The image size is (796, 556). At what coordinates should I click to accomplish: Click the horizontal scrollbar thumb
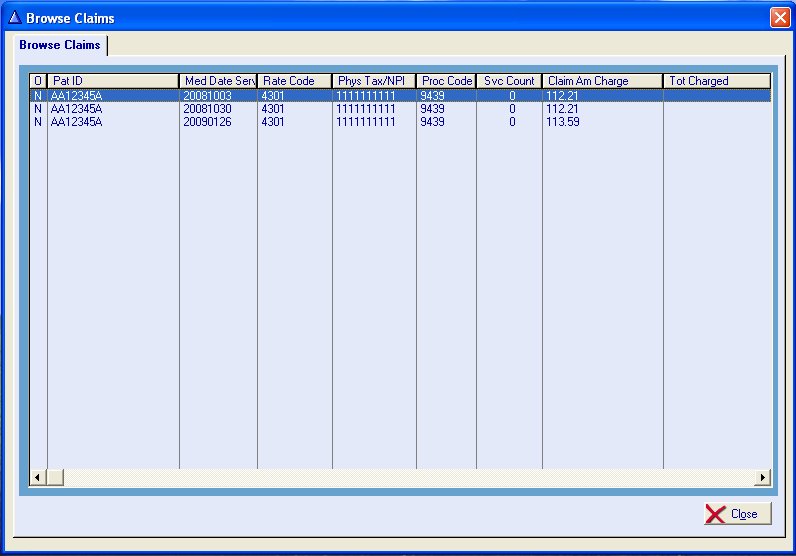[x=55, y=477]
